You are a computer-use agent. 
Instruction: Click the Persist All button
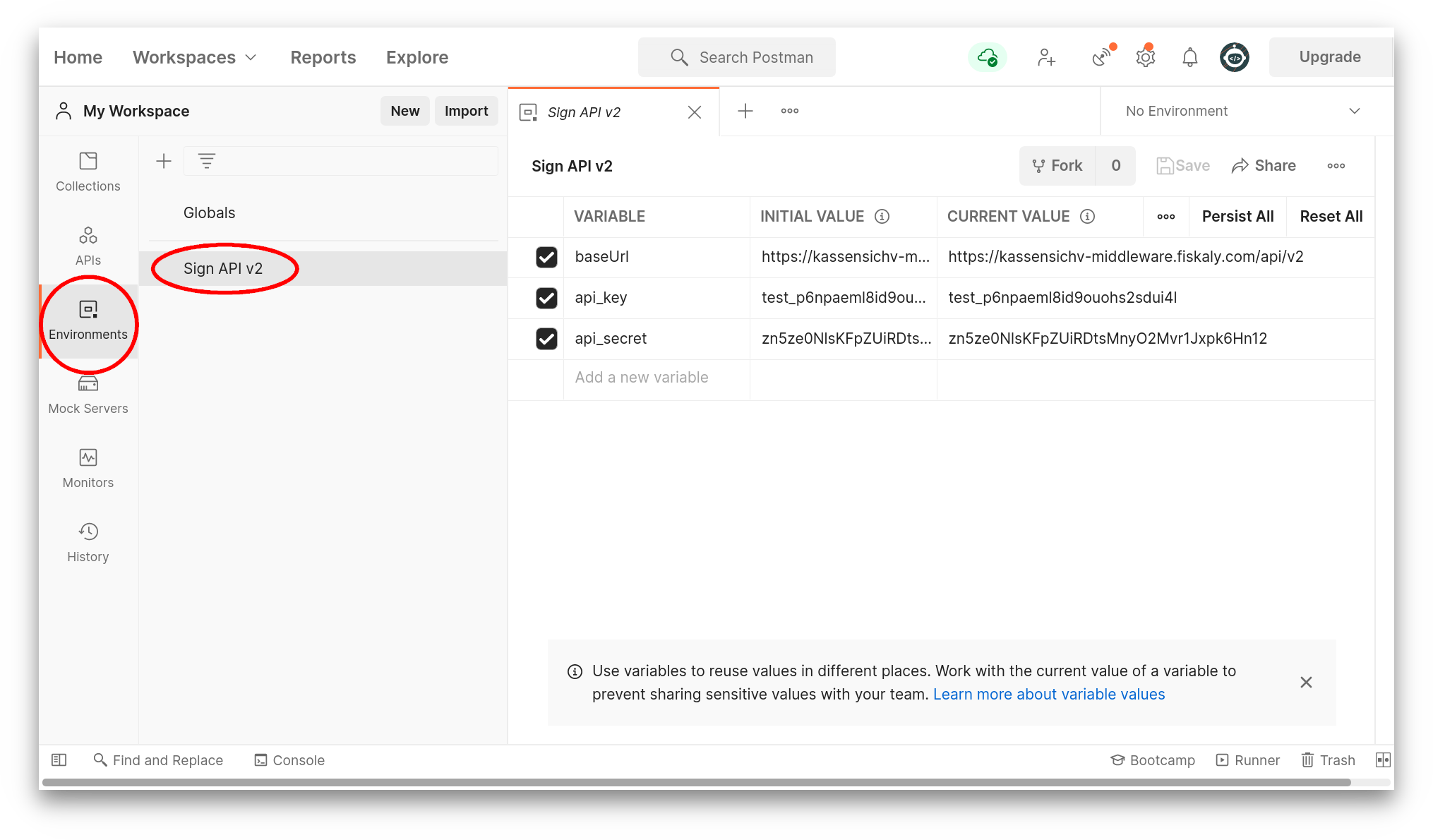[1237, 217]
